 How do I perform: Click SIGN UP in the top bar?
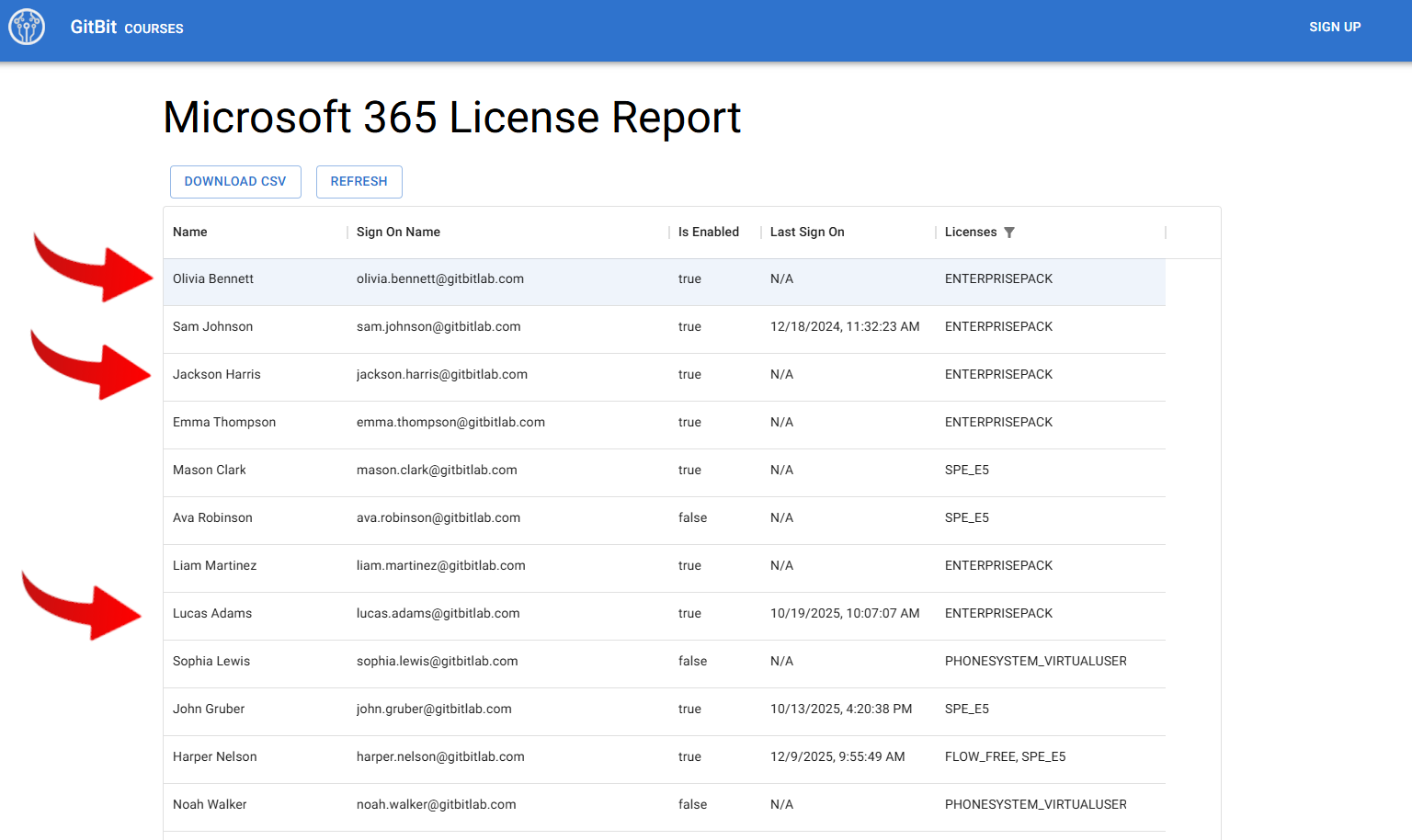click(1335, 27)
